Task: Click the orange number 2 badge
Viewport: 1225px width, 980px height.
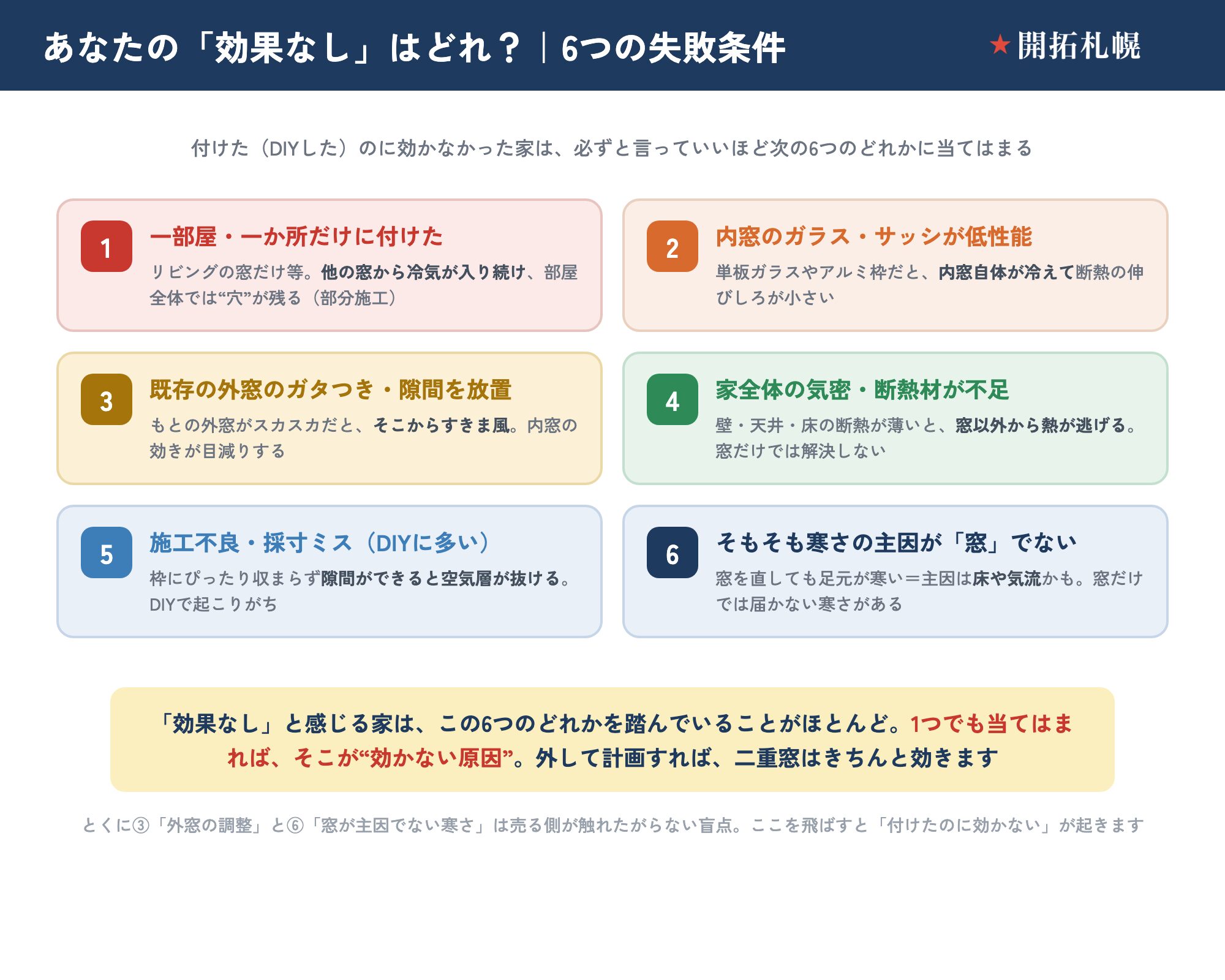Action: coord(673,246)
